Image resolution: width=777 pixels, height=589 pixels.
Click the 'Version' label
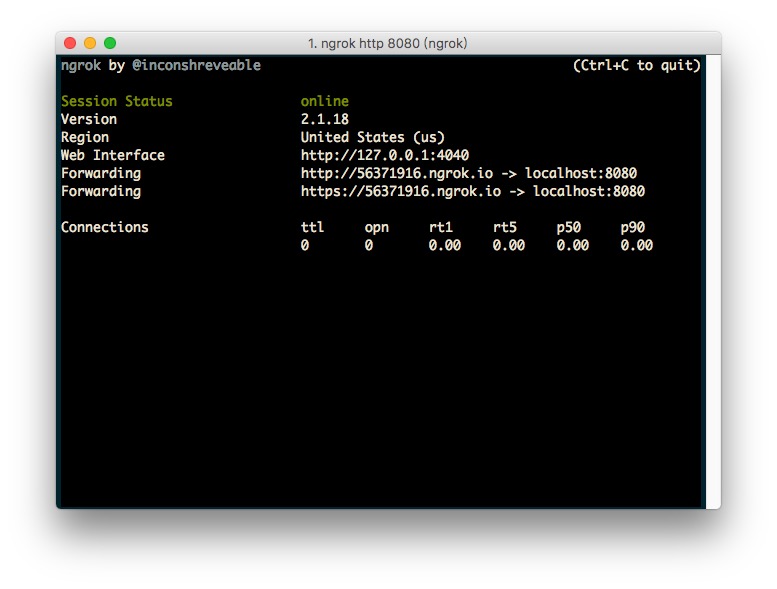(89, 119)
